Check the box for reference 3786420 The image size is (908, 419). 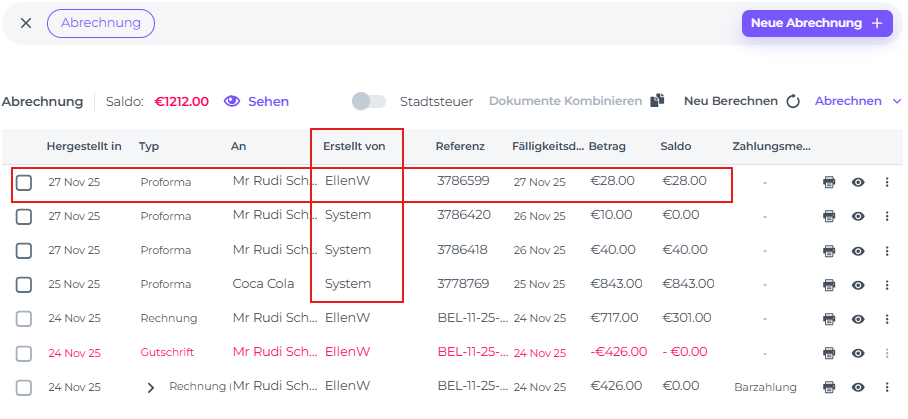point(24,216)
